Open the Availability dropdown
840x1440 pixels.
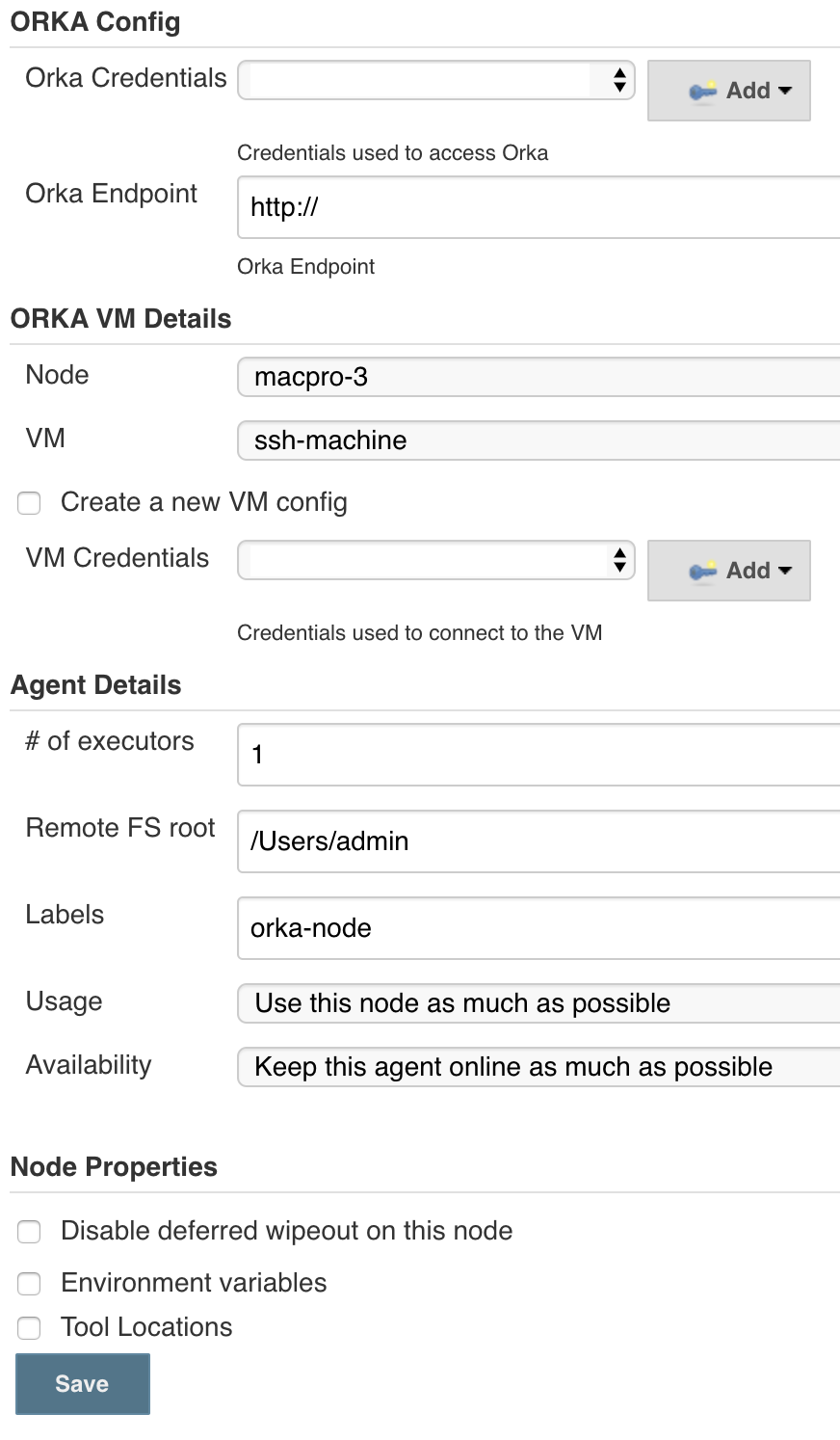point(538,1067)
